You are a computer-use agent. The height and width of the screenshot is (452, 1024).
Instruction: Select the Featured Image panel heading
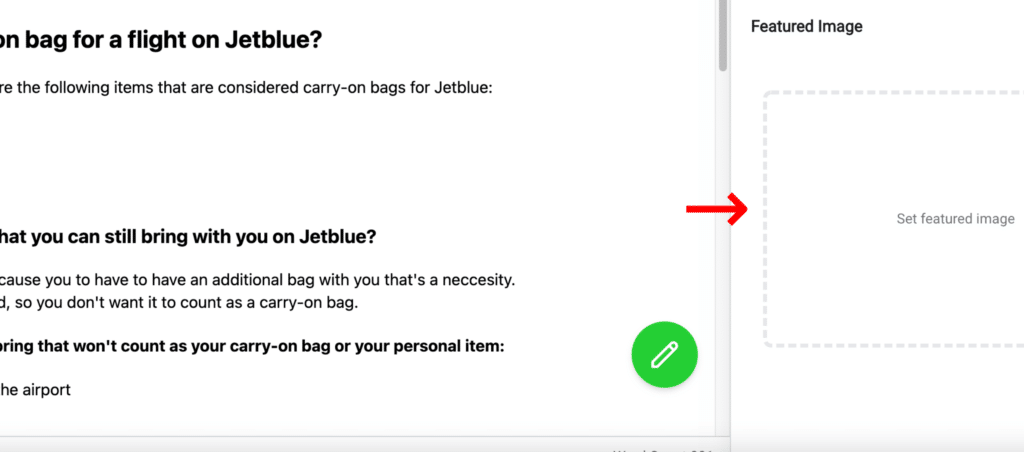coord(807,26)
